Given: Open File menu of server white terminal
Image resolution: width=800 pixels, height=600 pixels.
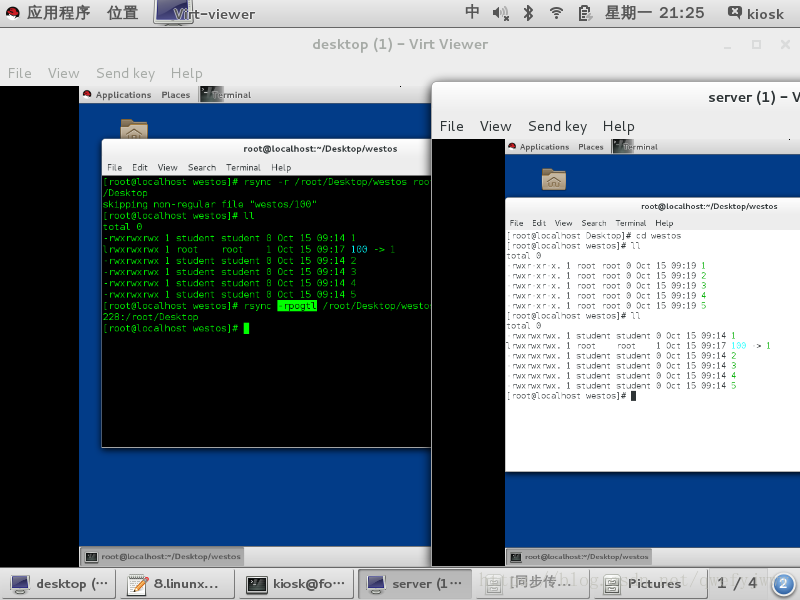Looking at the screenshot, I should (516, 223).
